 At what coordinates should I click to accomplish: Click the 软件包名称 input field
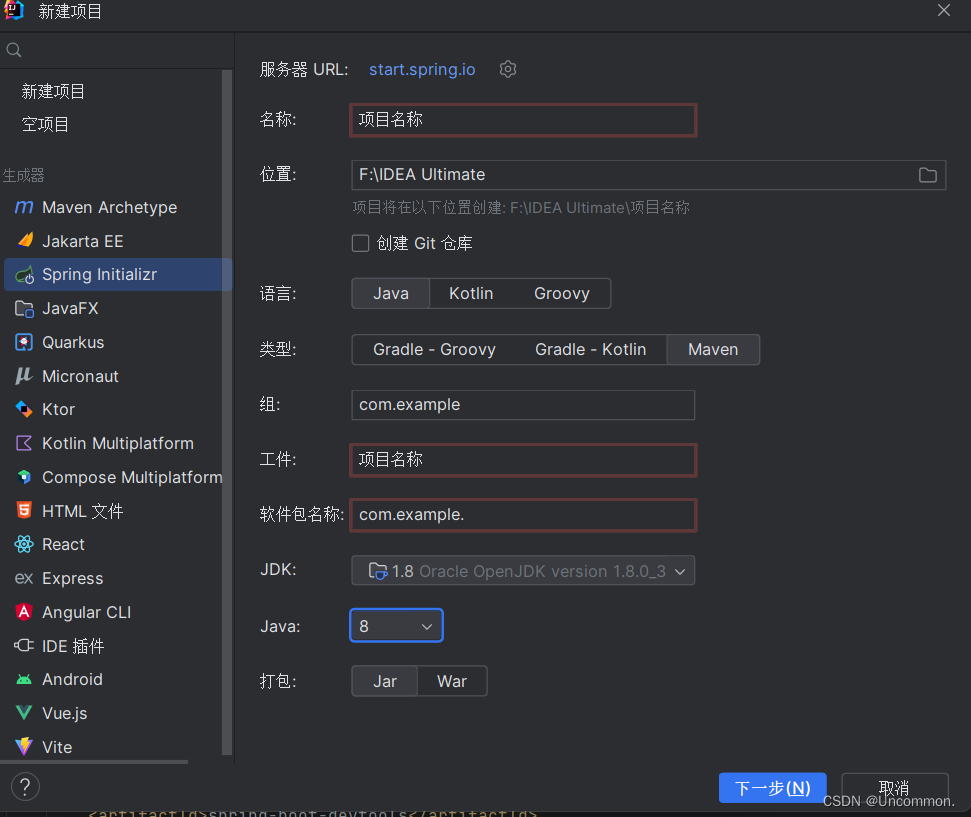click(523, 515)
